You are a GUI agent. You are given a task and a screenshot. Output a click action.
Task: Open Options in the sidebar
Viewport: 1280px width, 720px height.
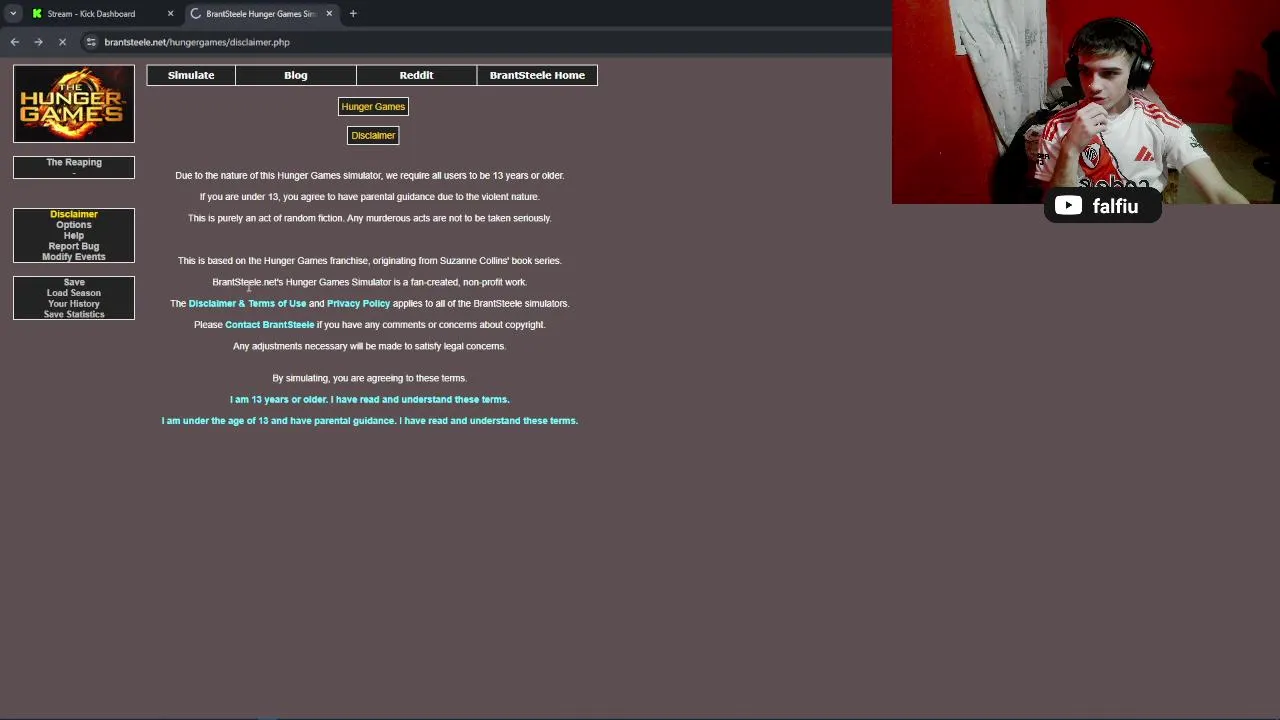click(74, 225)
